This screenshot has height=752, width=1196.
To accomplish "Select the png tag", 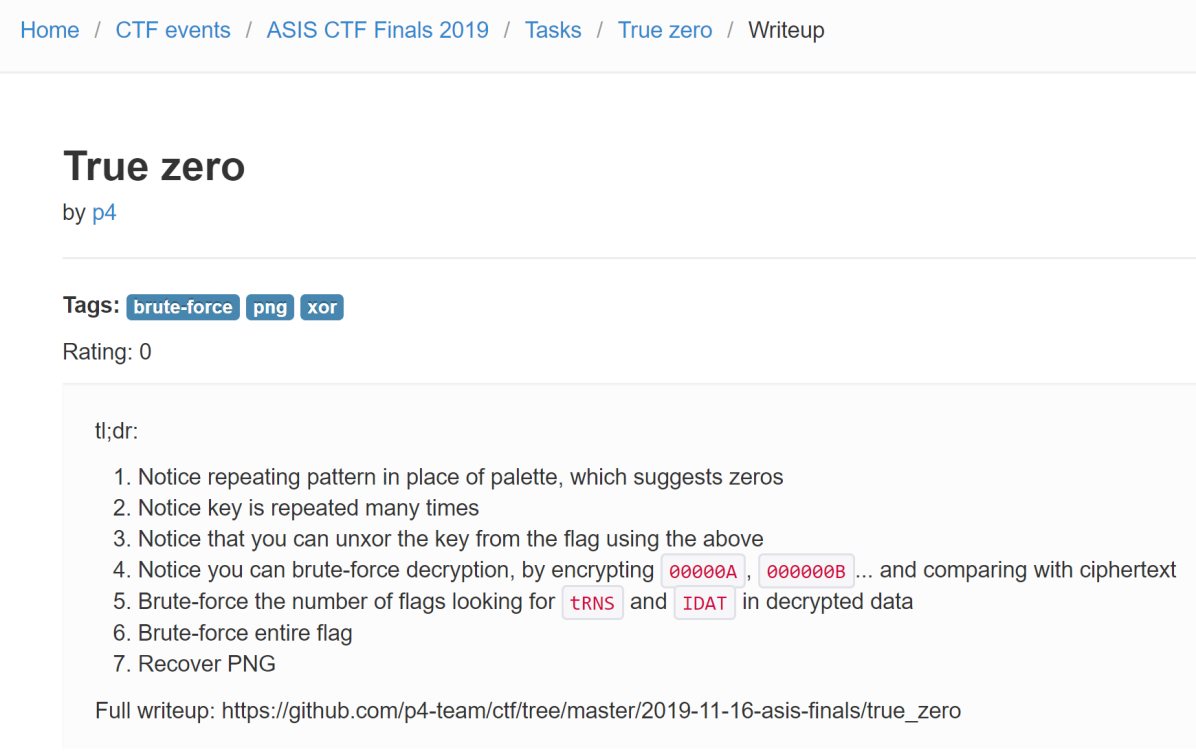I will click(270, 307).
